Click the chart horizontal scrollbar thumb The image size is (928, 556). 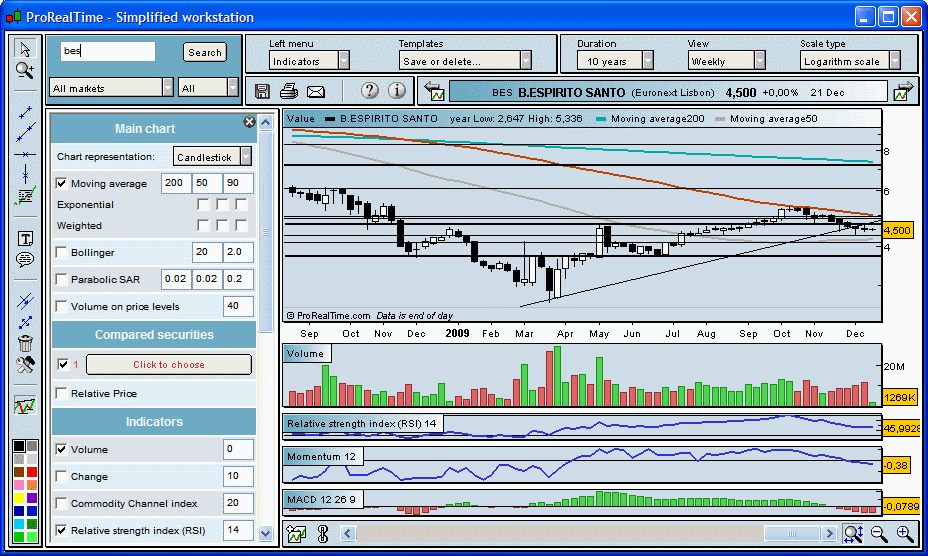[792, 533]
